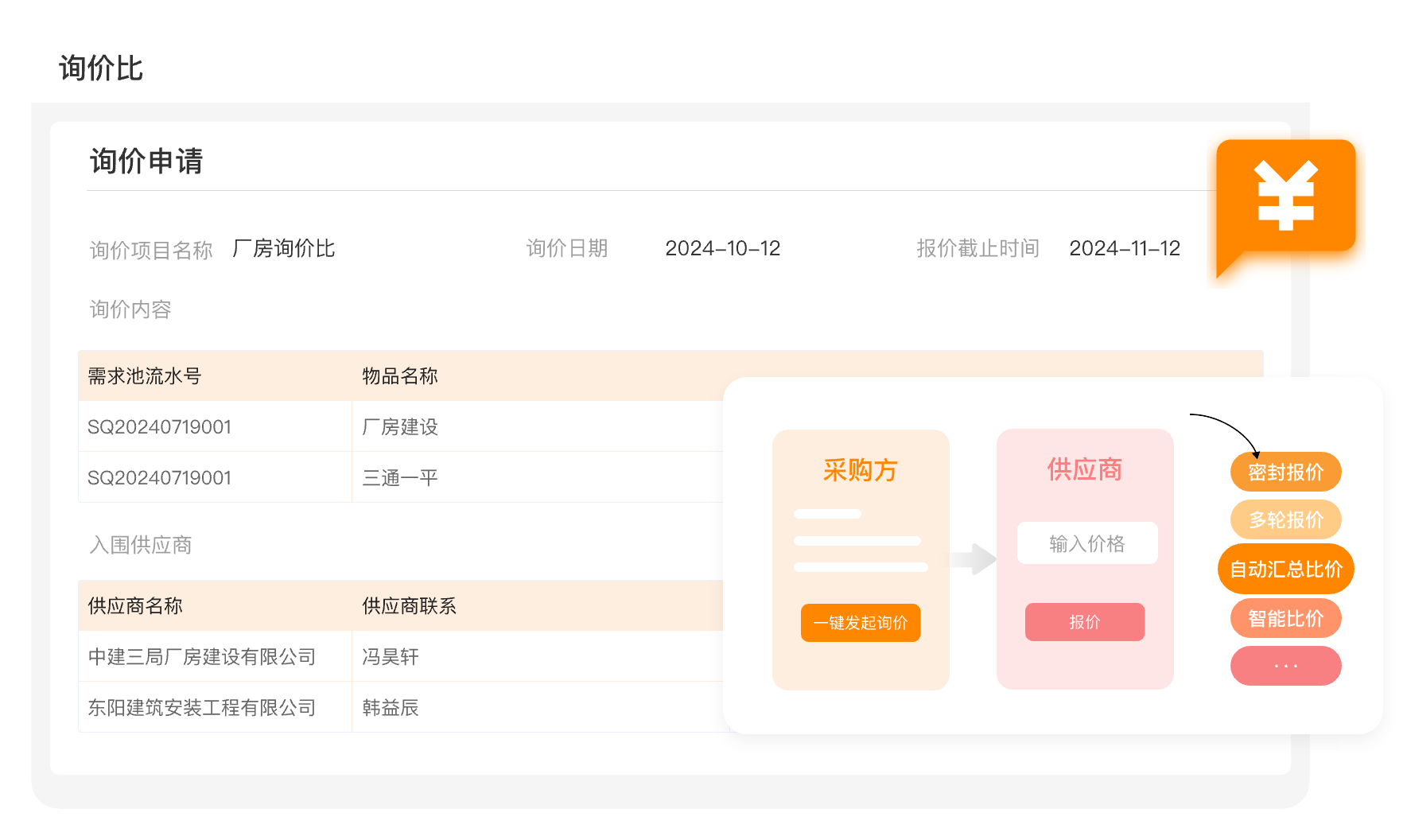Image resolution: width=1407 pixels, height=840 pixels.
Task: Click the 询价日期 date 2024-10-12
Action: pyautogui.click(x=722, y=248)
